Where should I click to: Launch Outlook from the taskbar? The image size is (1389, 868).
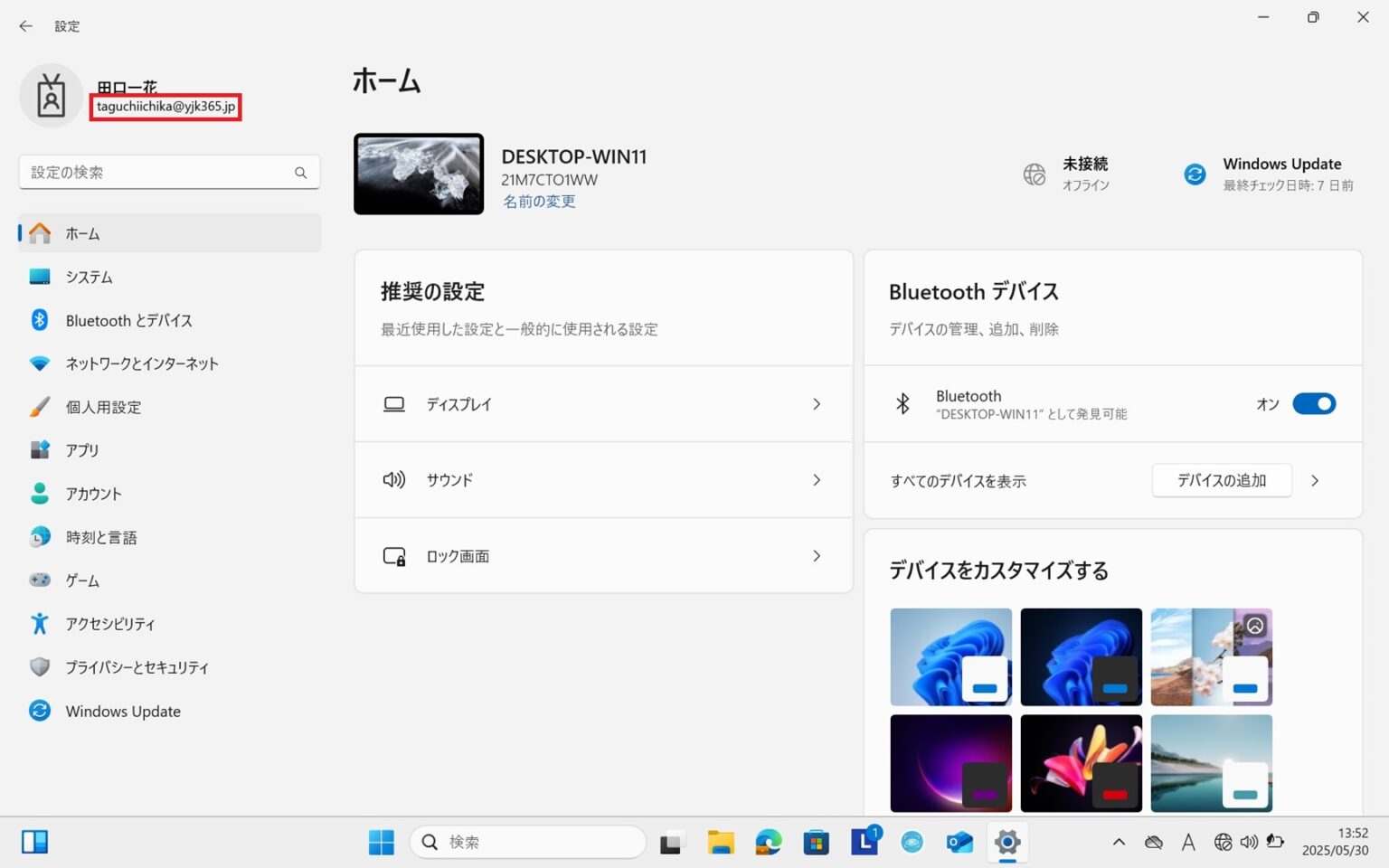pyautogui.click(x=959, y=842)
